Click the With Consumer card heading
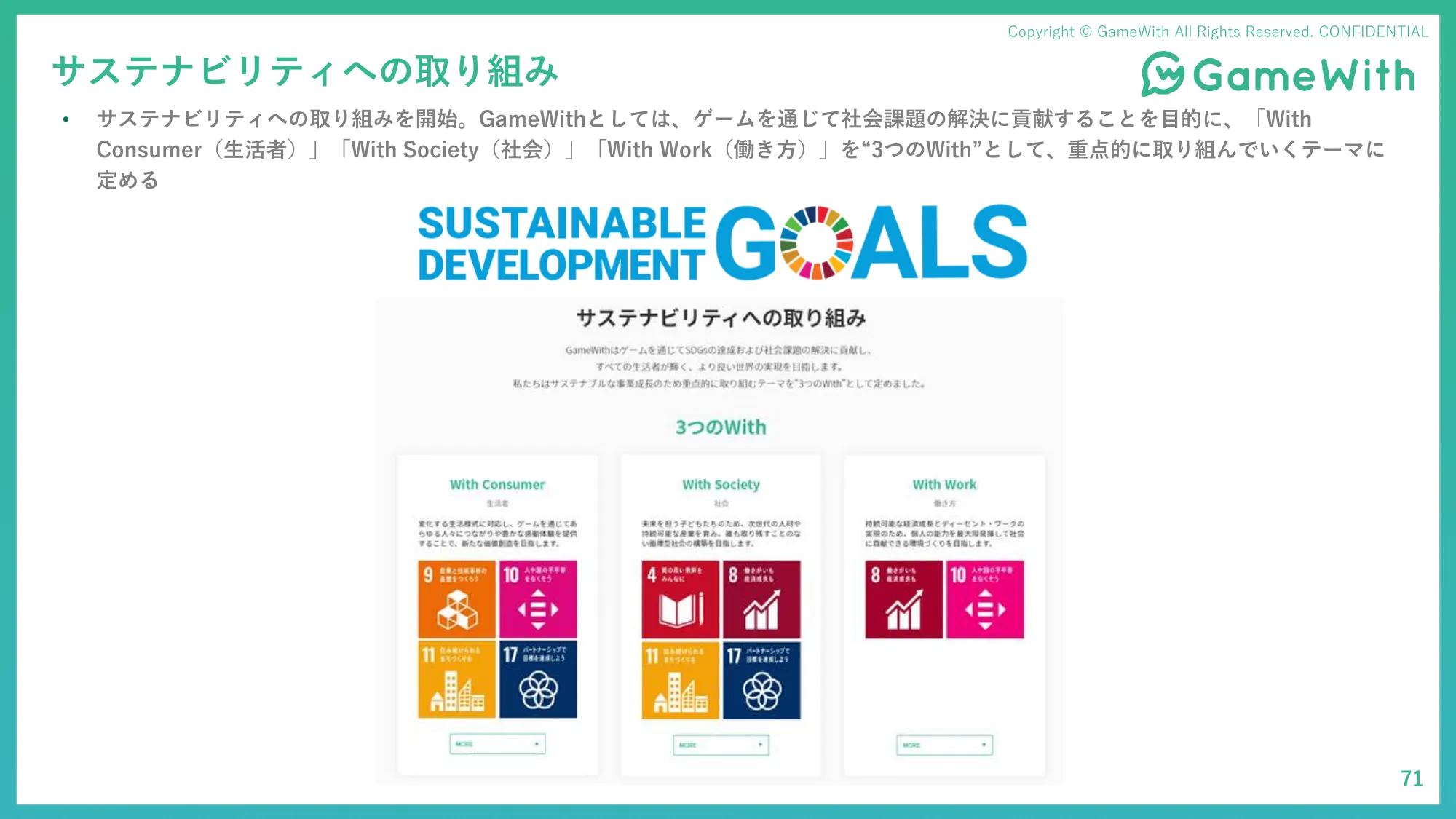Viewport: 1456px width, 819px height. [x=497, y=485]
